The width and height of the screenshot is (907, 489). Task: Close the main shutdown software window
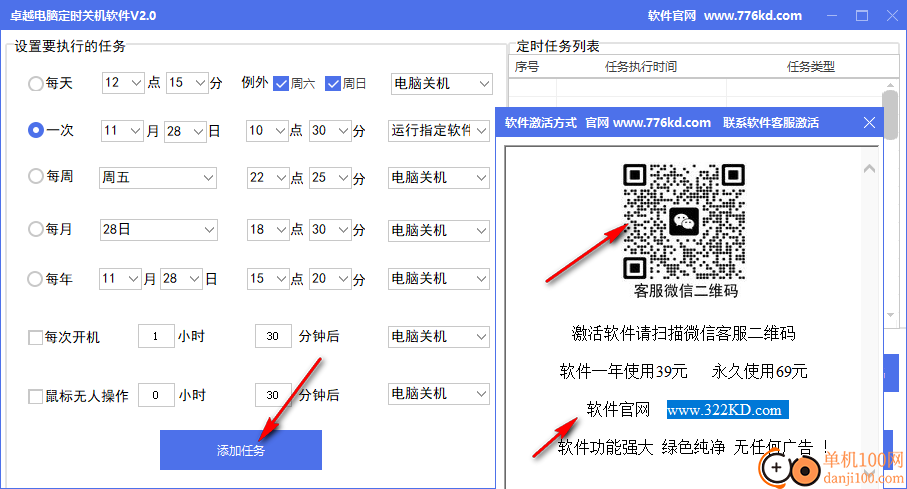(x=892, y=16)
